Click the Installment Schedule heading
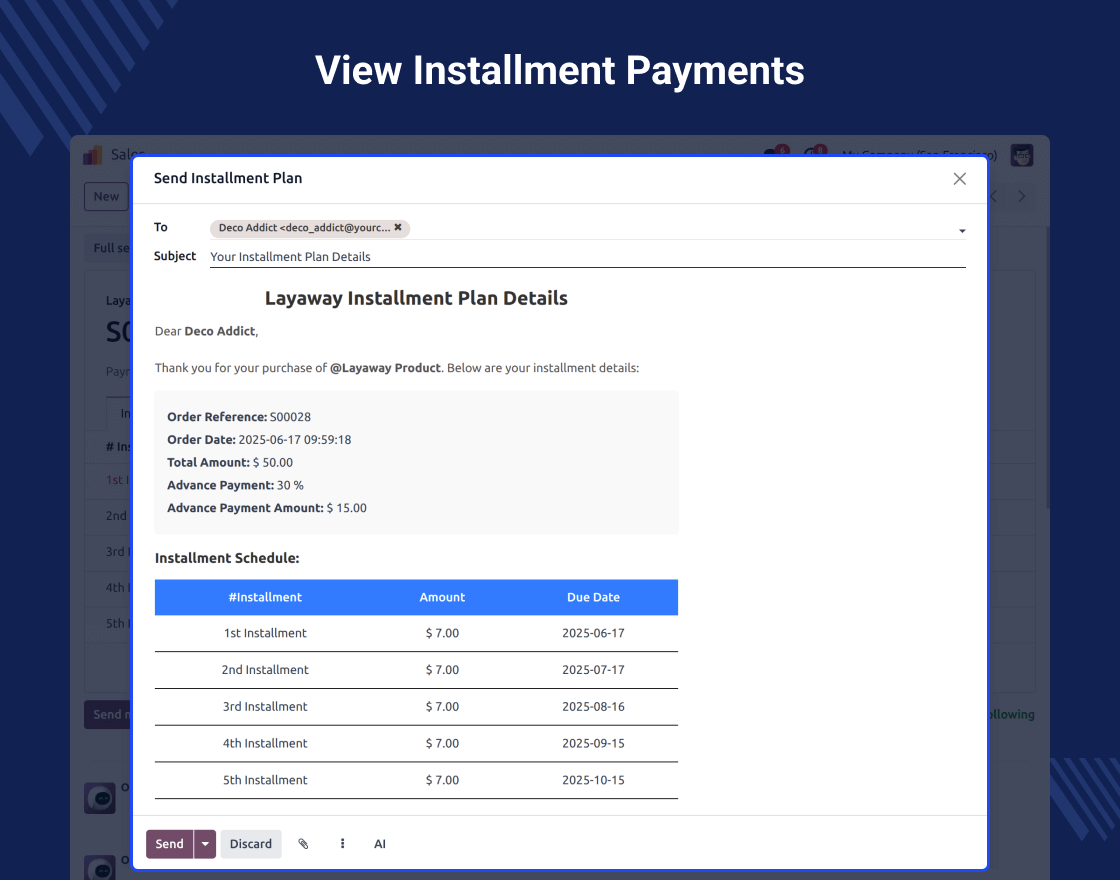The height and width of the screenshot is (880, 1120). [x=227, y=558]
